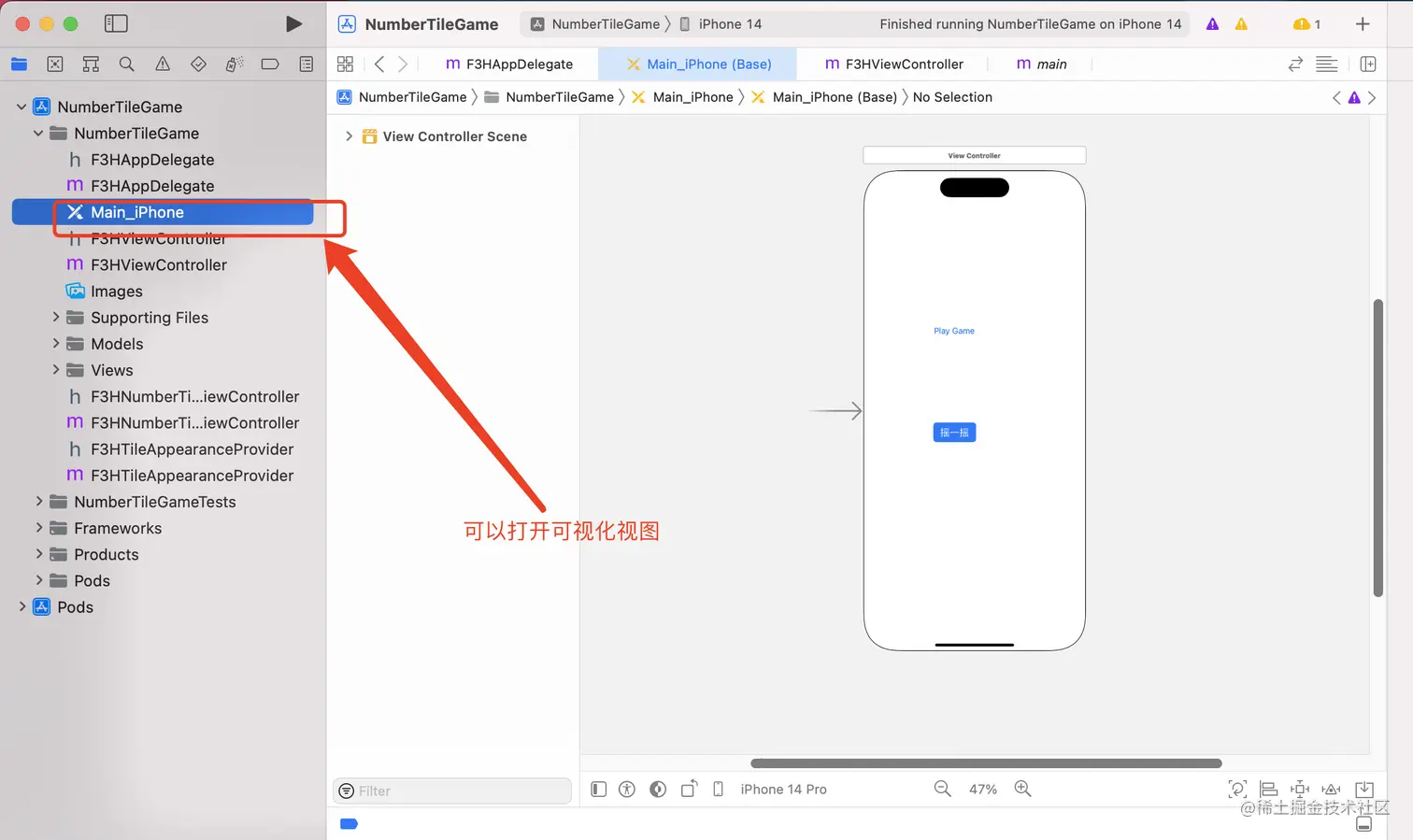The width and height of the screenshot is (1413, 840).
Task: Collapse the NumberTileGame project root
Action: click(21, 107)
